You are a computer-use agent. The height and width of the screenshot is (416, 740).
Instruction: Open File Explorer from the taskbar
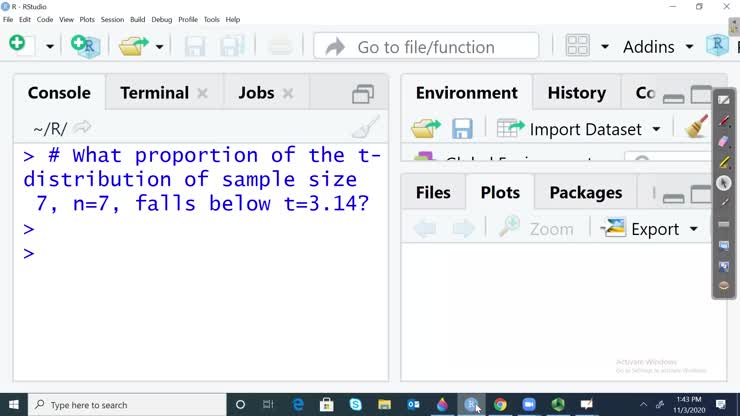pos(384,405)
